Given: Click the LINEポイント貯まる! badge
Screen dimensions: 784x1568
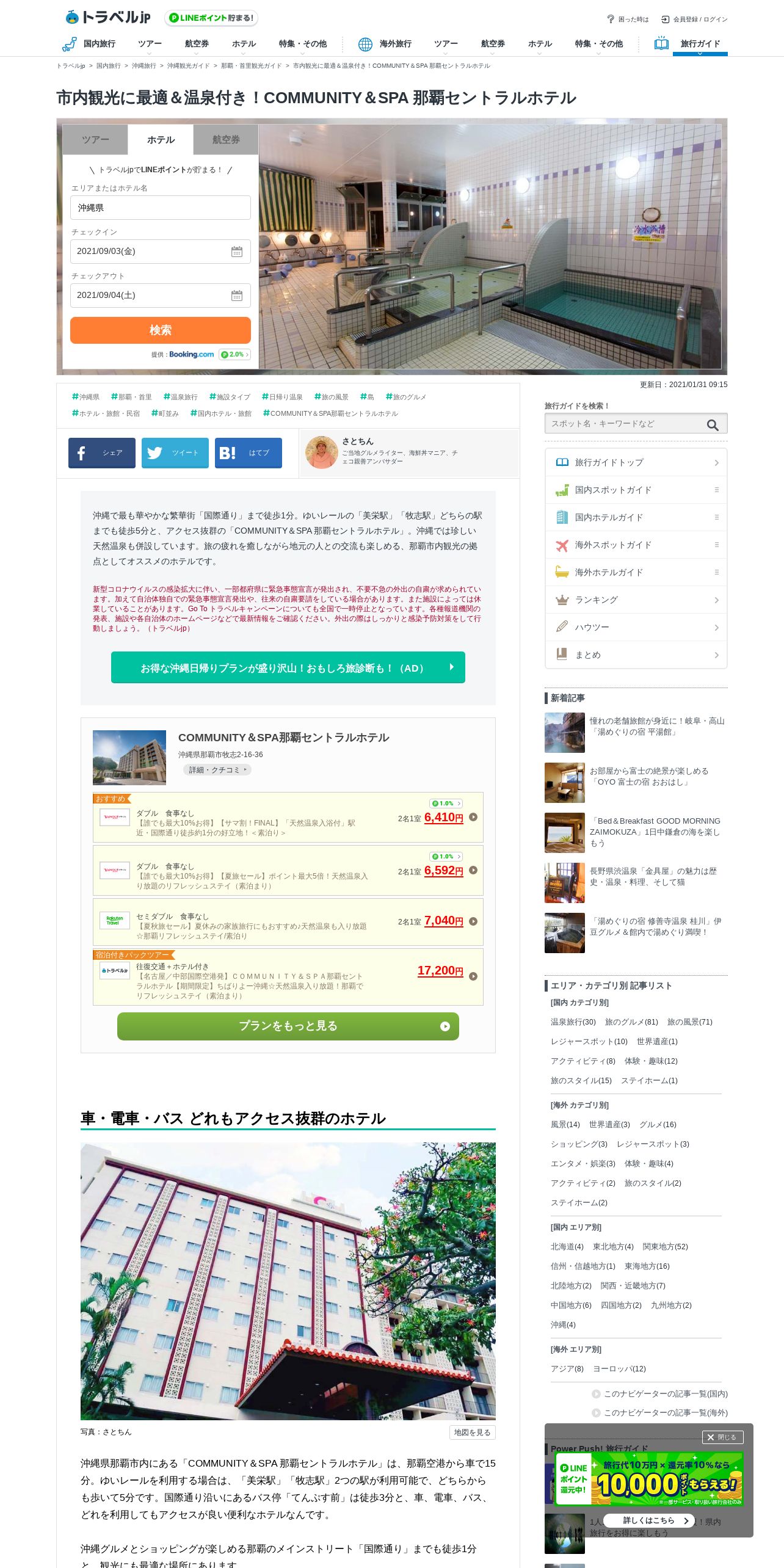Looking at the screenshot, I should 211,18.
